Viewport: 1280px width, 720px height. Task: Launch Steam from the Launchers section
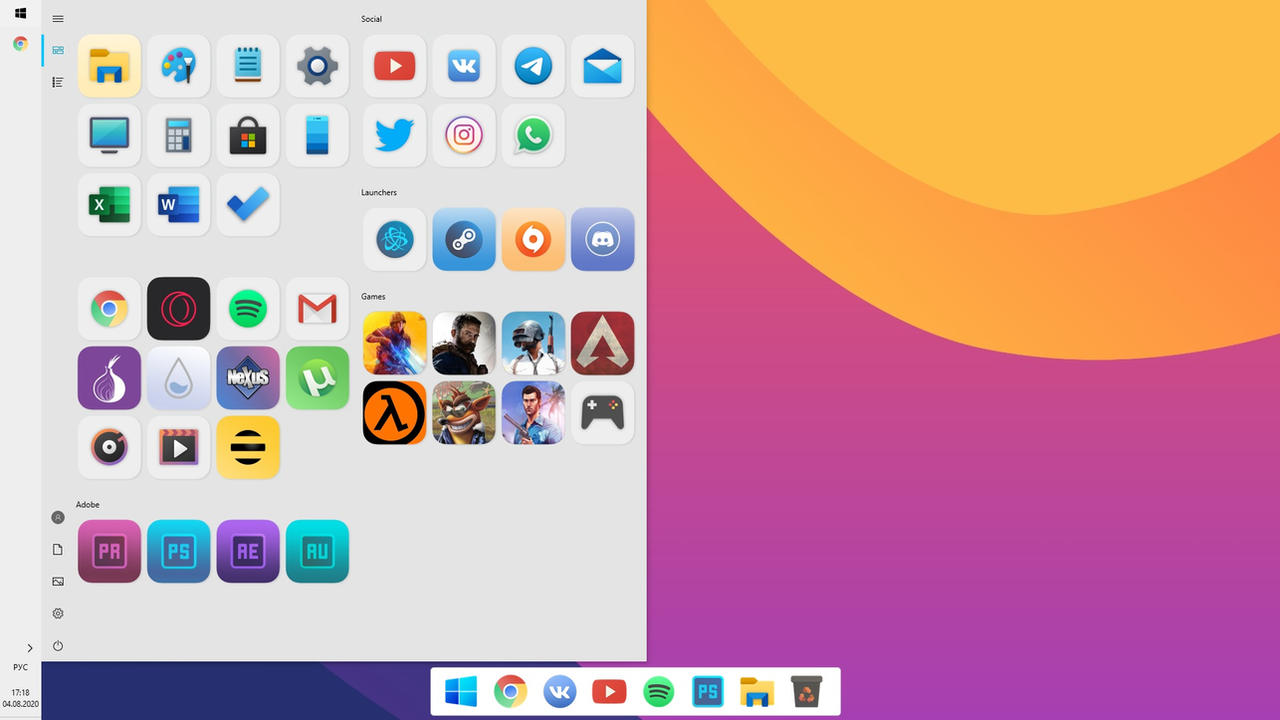pyautogui.click(x=464, y=239)
